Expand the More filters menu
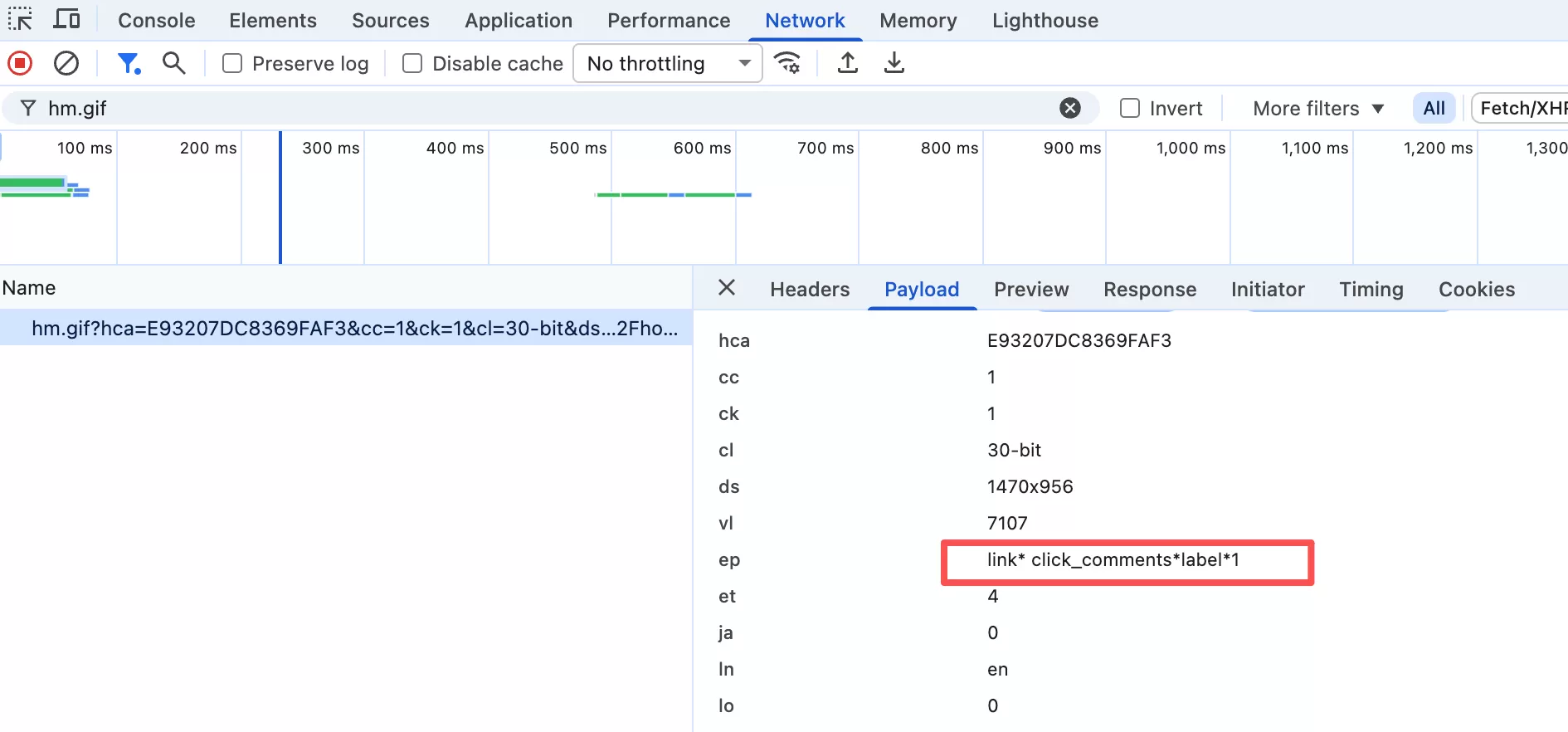Screen dimensions: 1568x732 click(x=1317, y=109)
